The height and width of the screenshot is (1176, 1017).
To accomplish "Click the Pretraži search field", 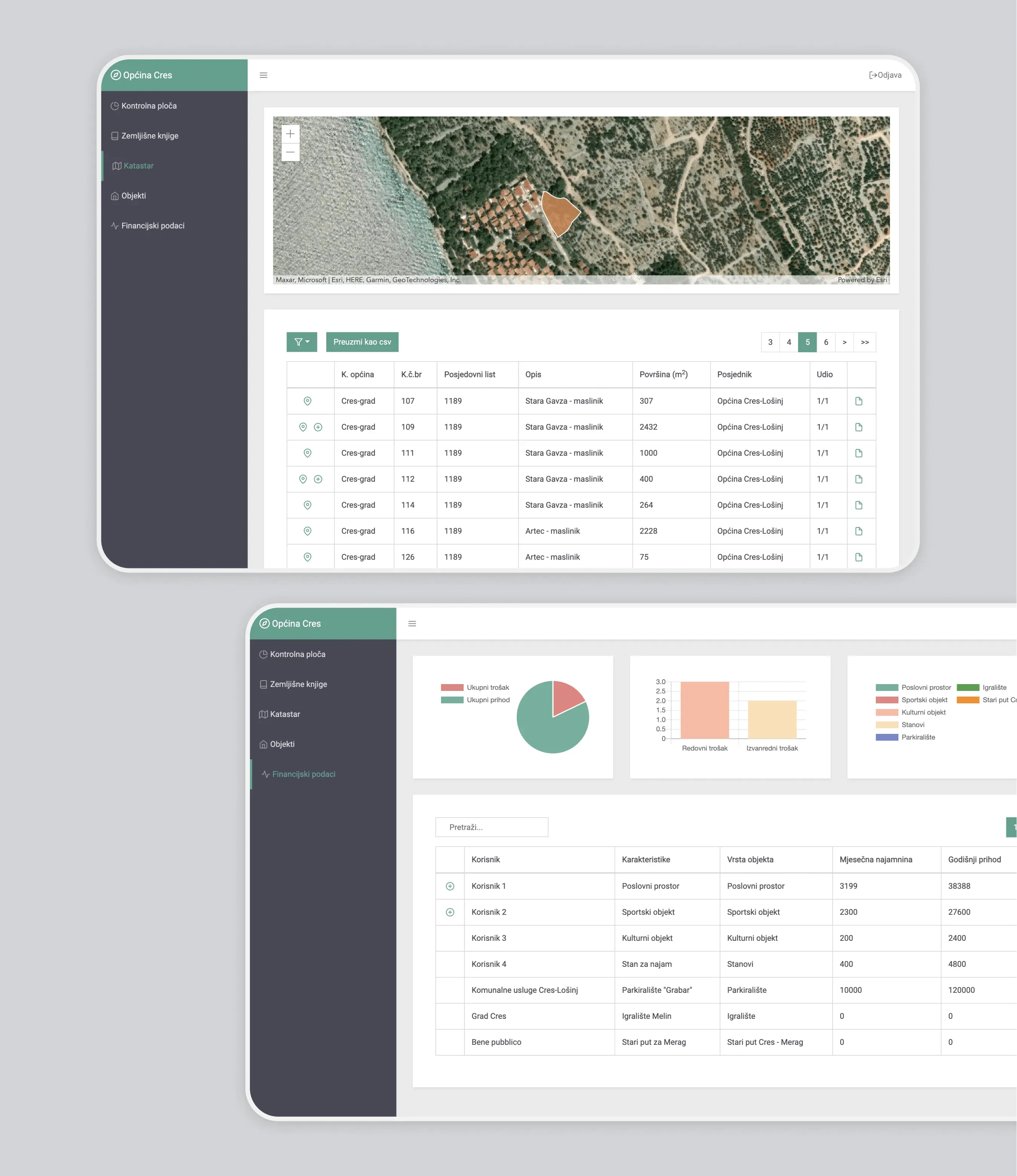I will [x=492, y=827].
